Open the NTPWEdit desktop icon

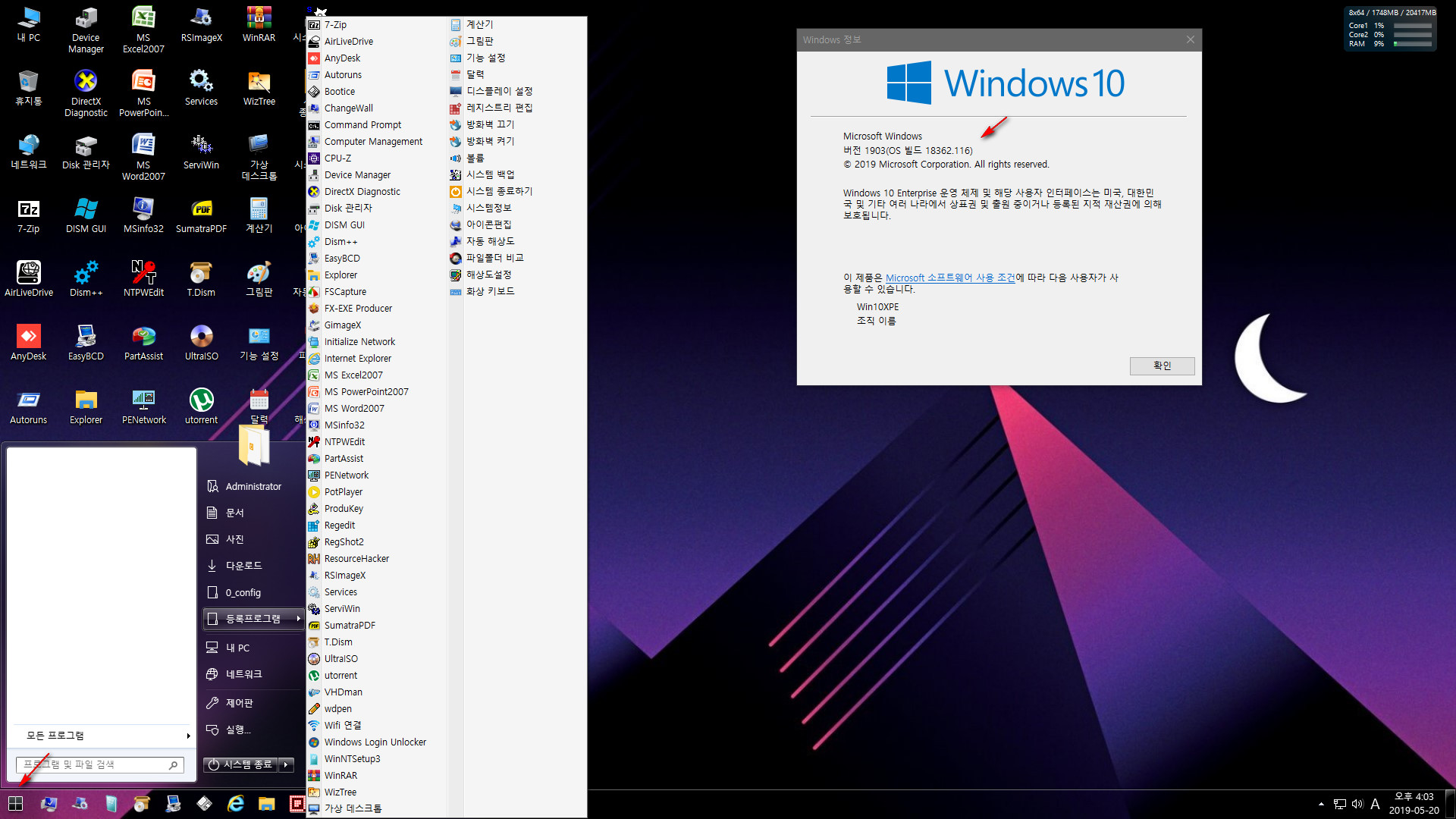[x=143, y=280]
